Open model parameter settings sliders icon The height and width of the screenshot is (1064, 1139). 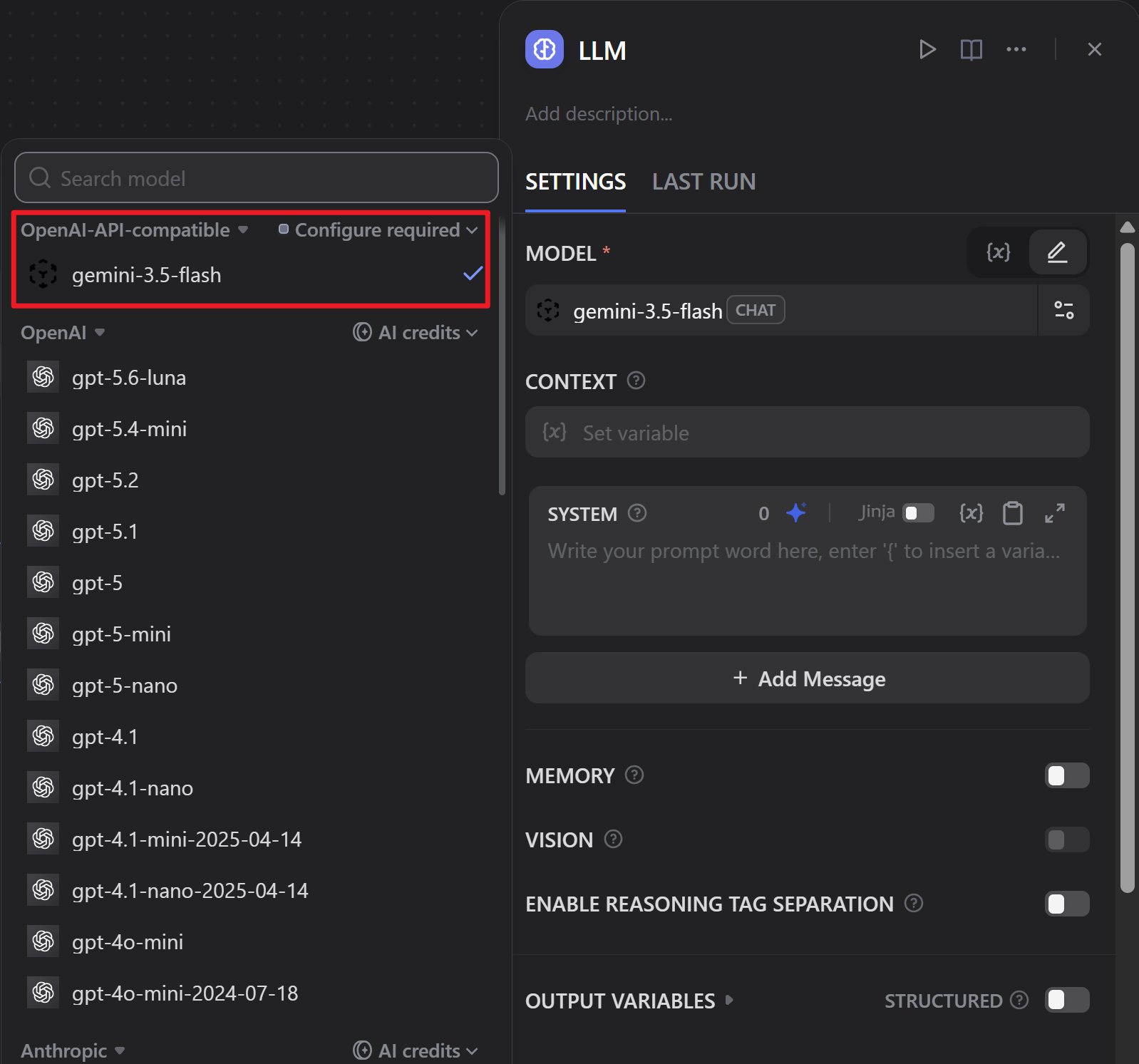point(1063,310)
